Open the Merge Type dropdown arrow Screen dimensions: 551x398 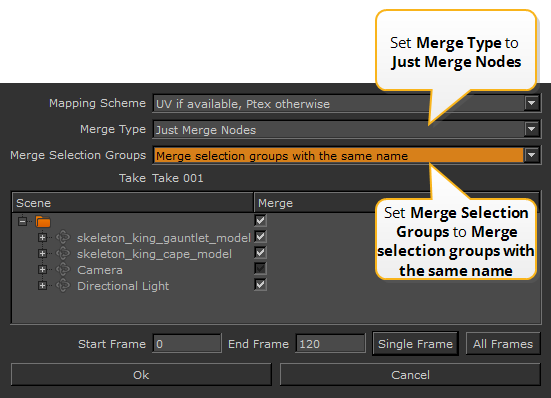click(x=531, y=129)
